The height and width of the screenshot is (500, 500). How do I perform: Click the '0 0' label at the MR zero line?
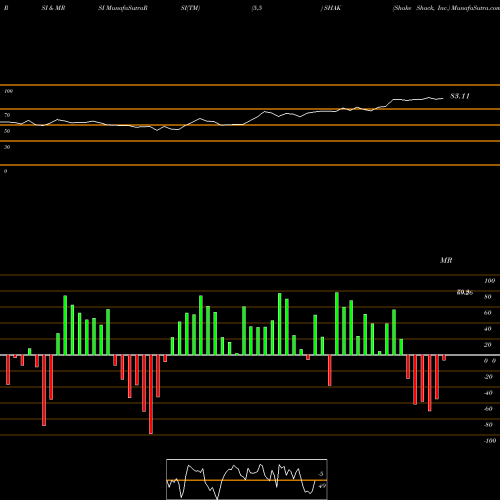pyautogui.click(x=490, y=361)
